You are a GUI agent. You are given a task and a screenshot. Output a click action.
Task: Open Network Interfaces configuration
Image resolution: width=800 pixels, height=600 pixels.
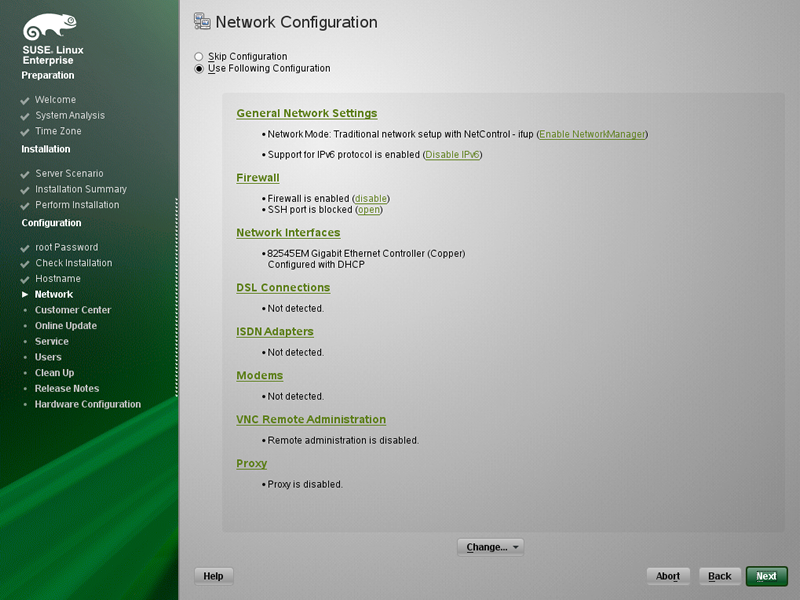coord(288,233)
